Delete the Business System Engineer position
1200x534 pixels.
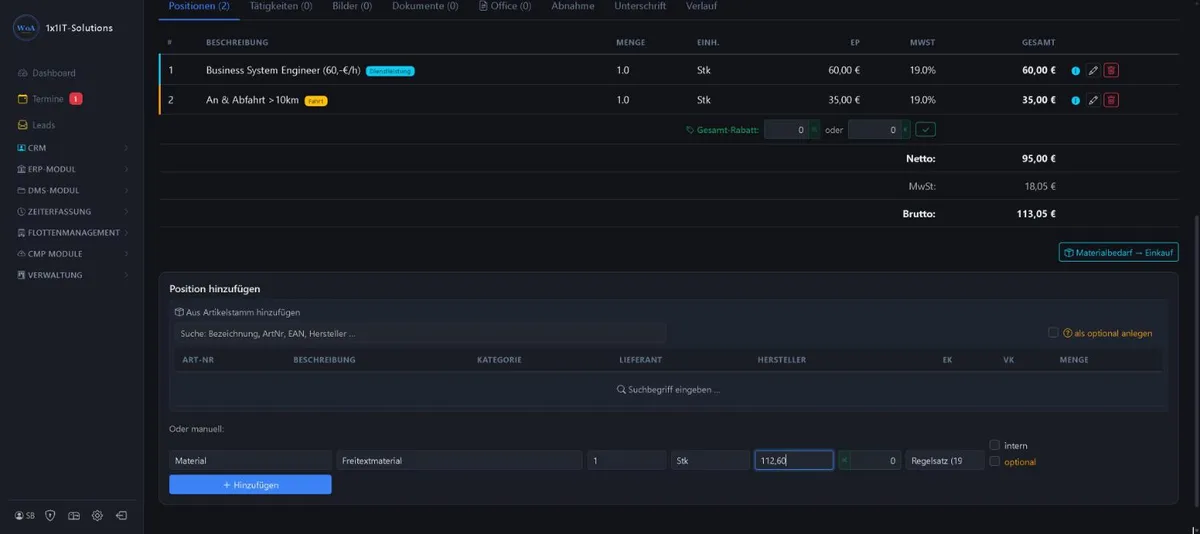[x=1111, y=71]
